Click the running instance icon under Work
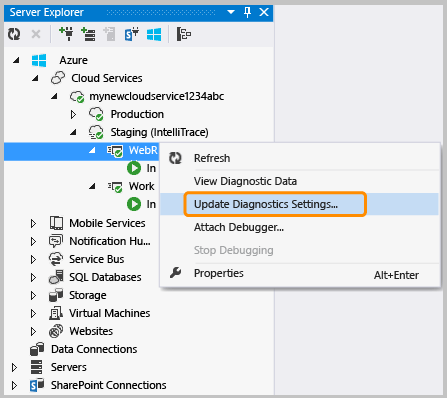Screen dimensions: 447x398 point(134,204)
